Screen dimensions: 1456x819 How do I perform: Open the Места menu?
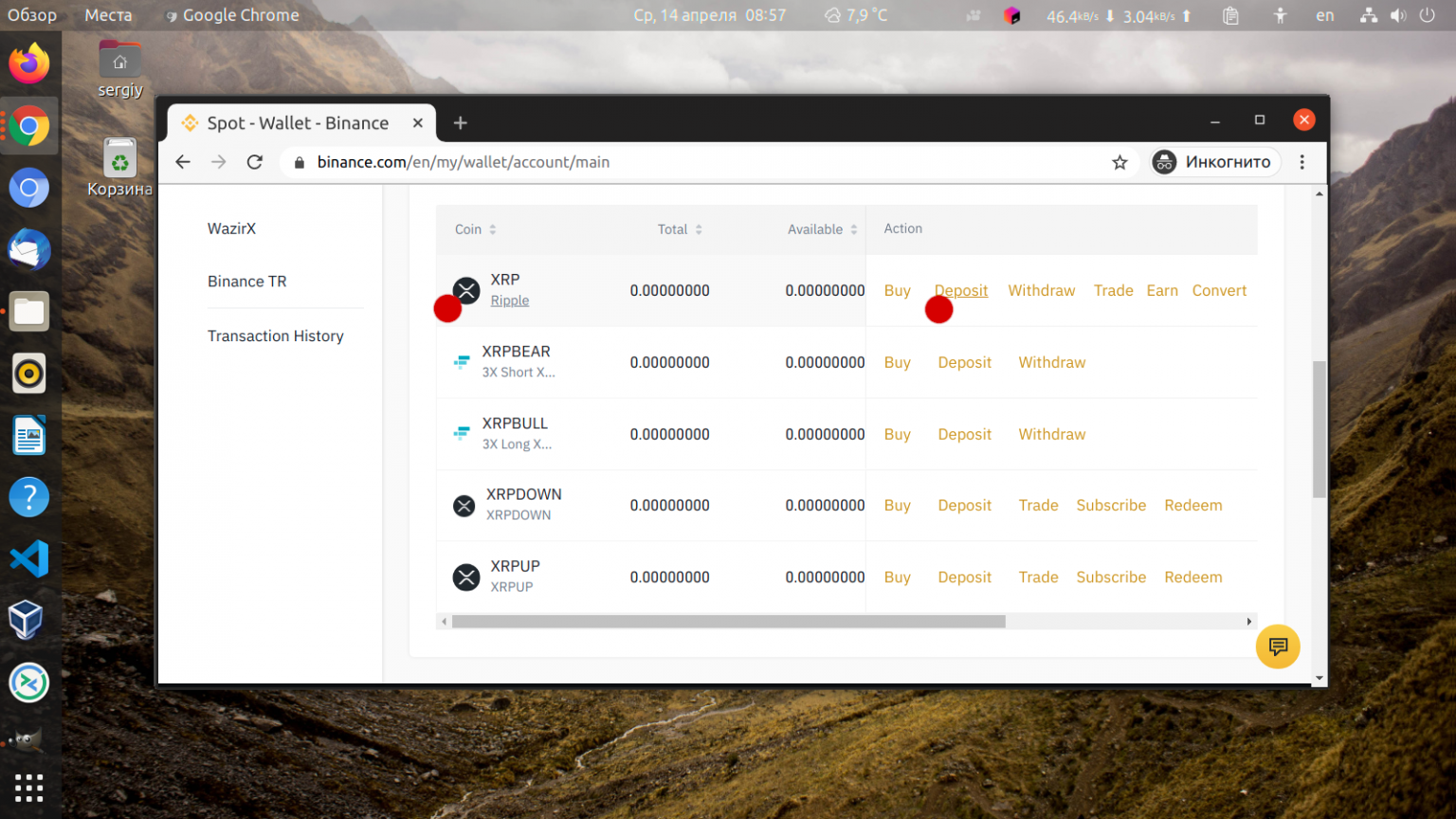[108, 15]
